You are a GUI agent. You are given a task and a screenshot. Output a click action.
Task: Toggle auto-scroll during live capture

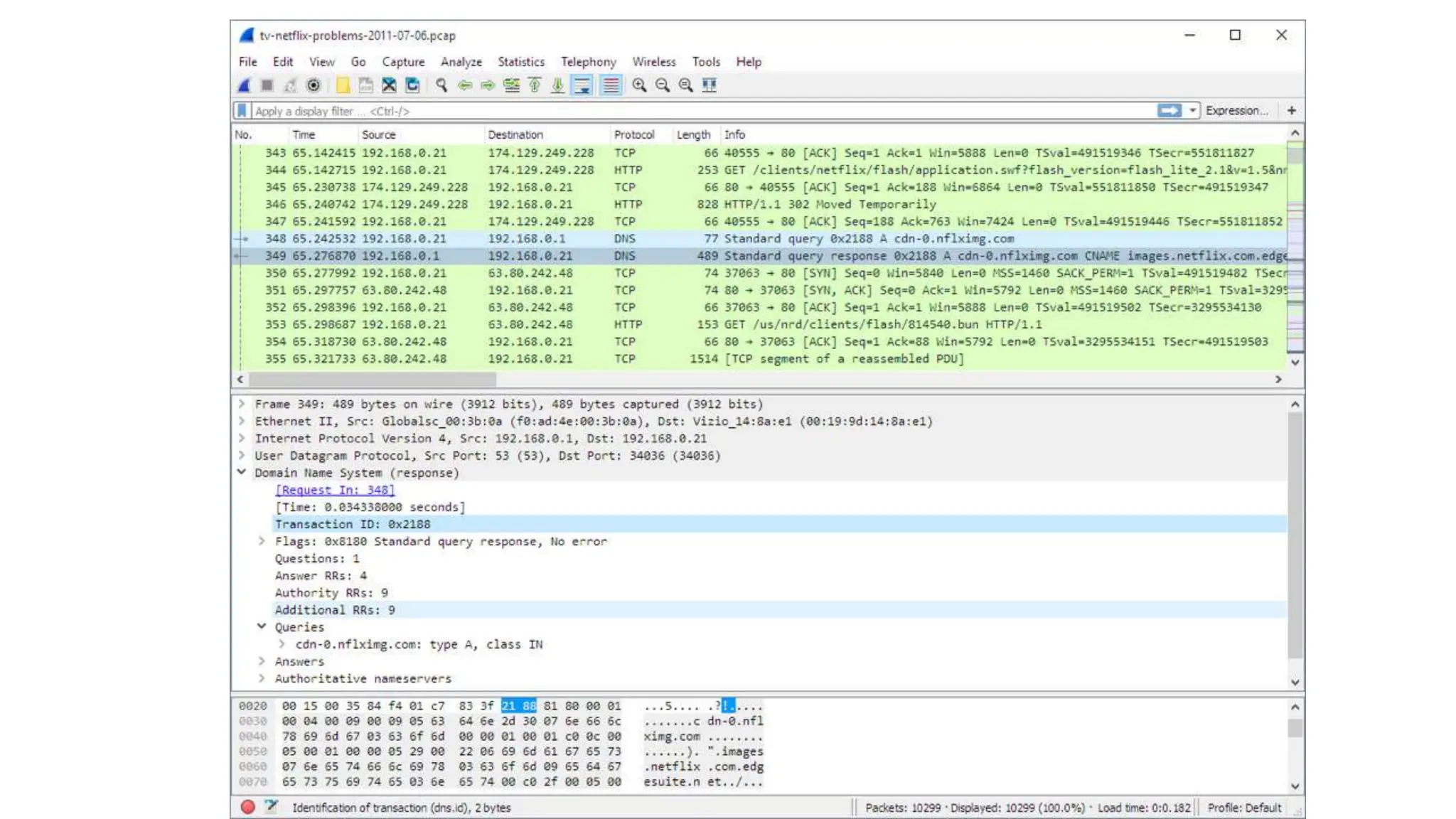click(x=582, y=85)
